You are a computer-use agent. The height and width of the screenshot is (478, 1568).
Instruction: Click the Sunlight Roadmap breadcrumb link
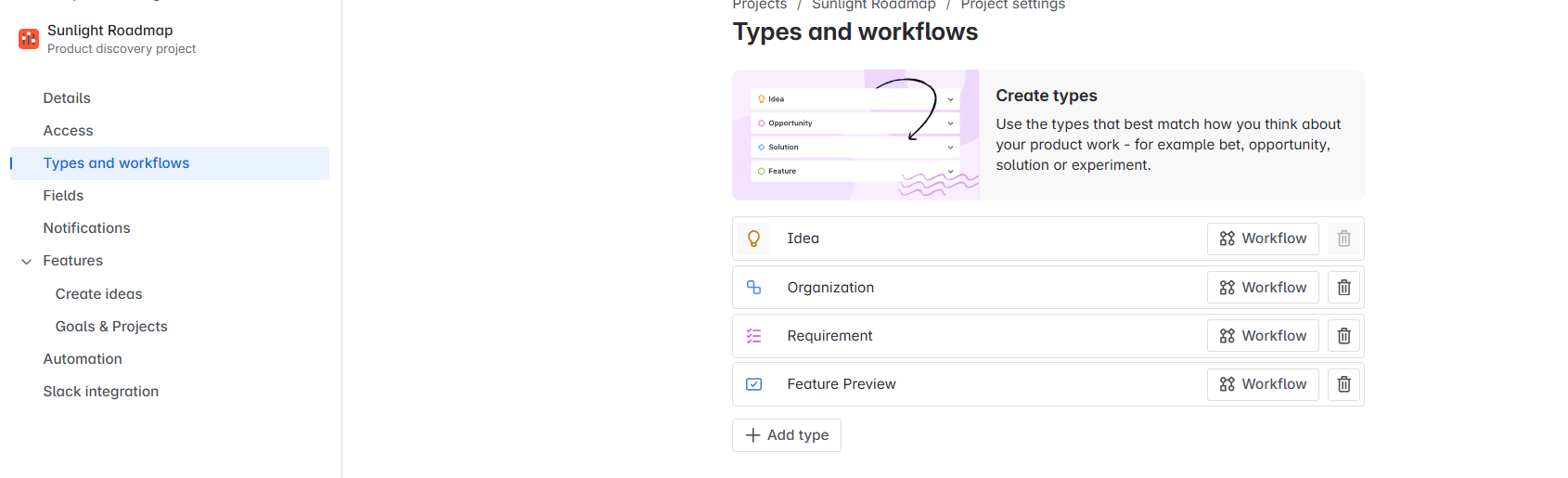(873, 5)
